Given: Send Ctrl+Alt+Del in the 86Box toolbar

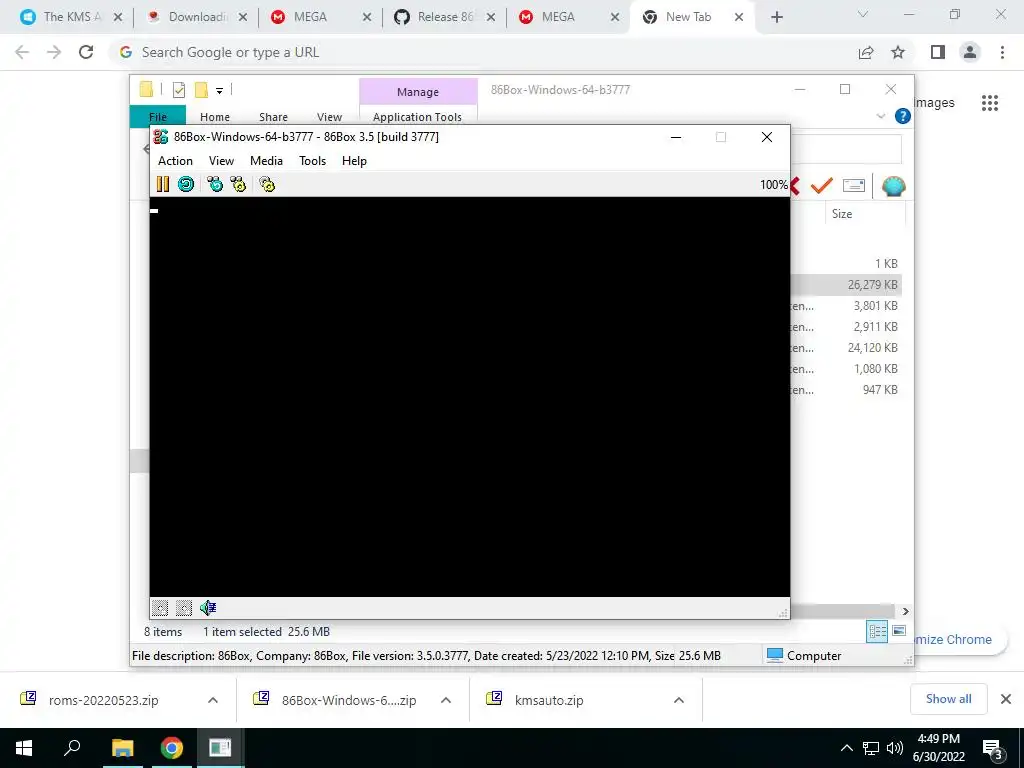Looking at the screenshot, I should click(x=215, y=184).
